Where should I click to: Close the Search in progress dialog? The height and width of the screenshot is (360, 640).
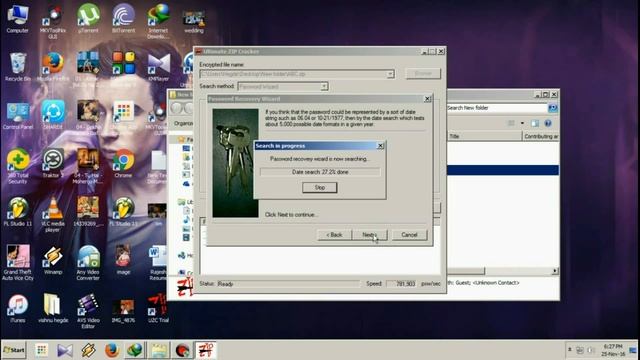(x=380, y=146)
